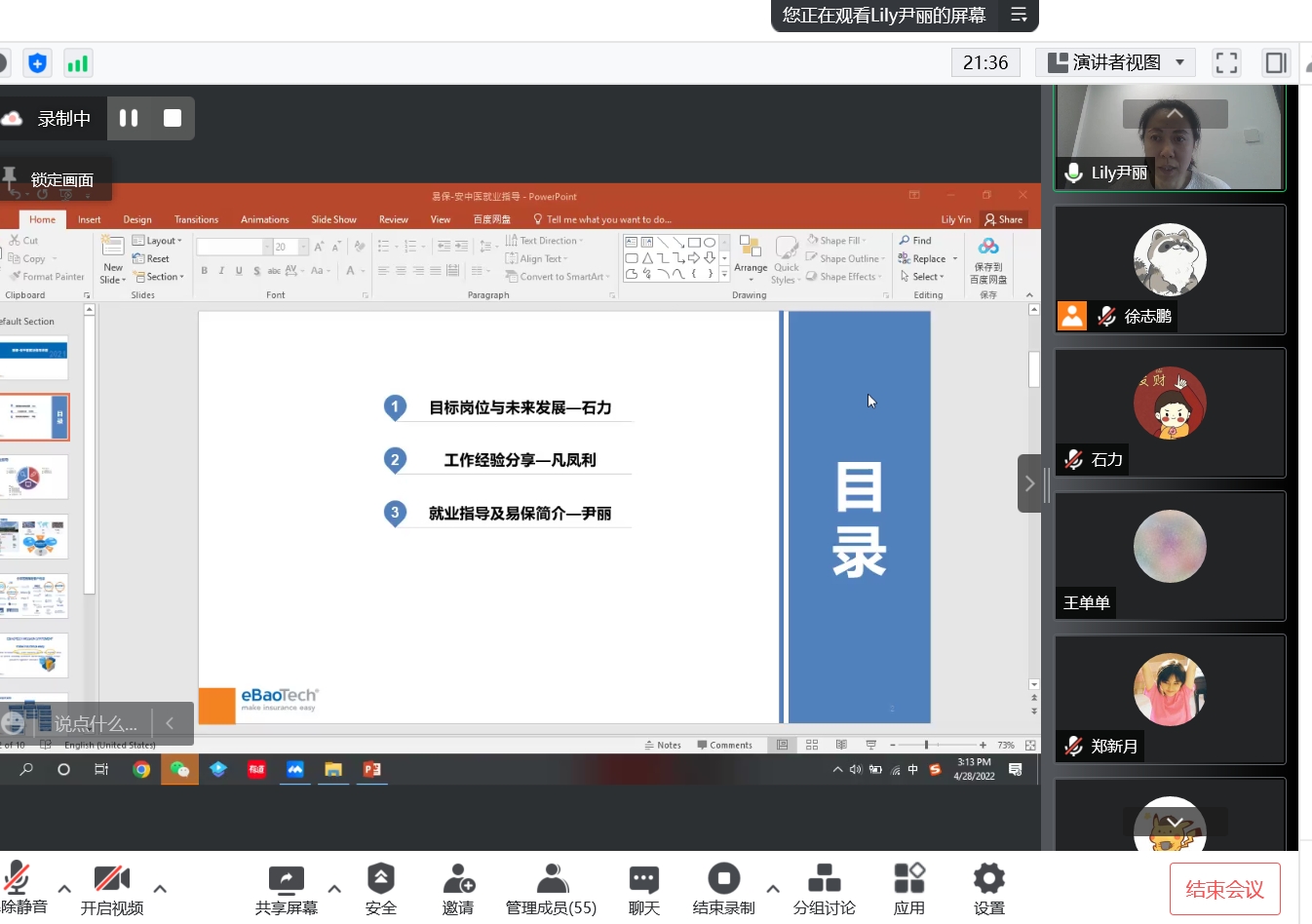Pause the recording
The image size is (1312, 924).
click(129, 118)
